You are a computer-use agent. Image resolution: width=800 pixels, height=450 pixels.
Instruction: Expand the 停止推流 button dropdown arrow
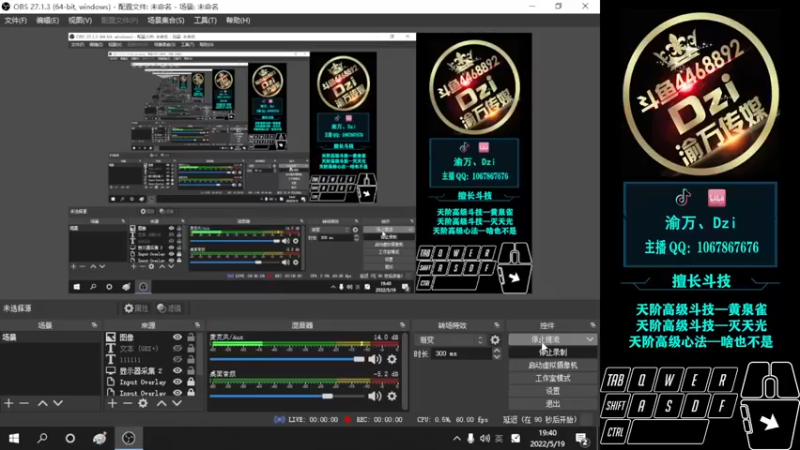coord(590,339)
